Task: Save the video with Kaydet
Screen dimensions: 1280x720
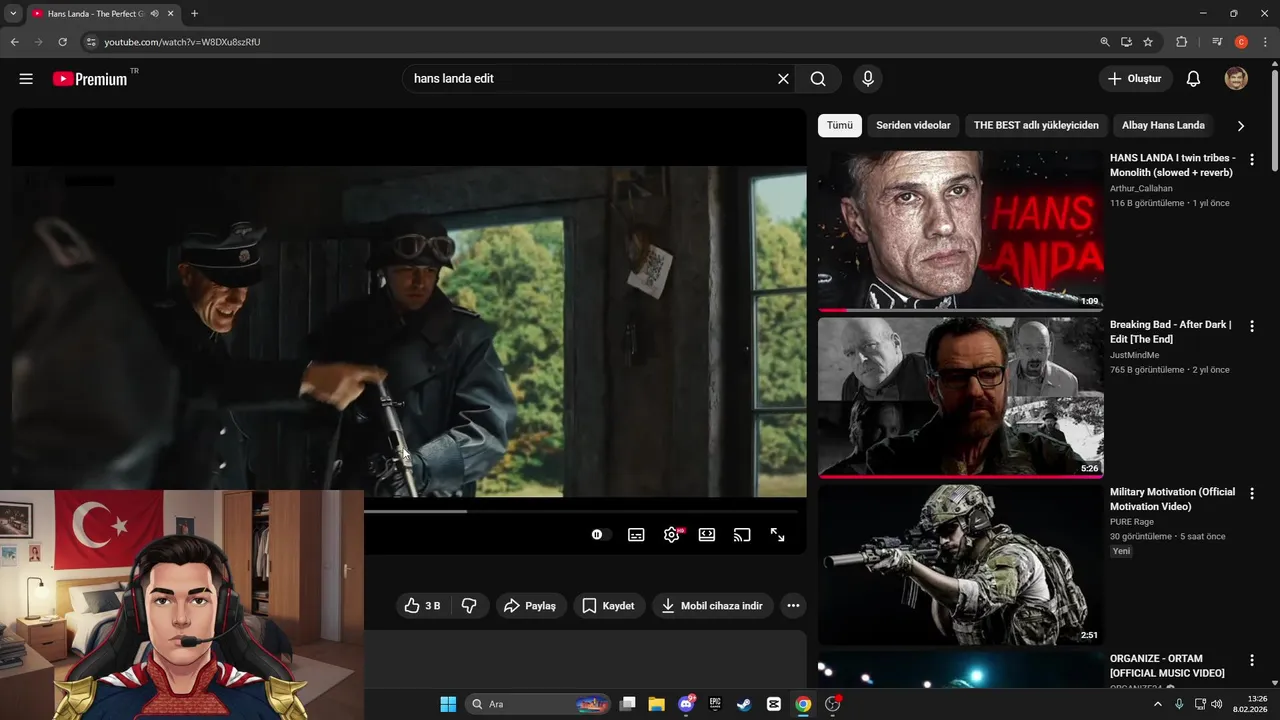Action: point(609,606)
